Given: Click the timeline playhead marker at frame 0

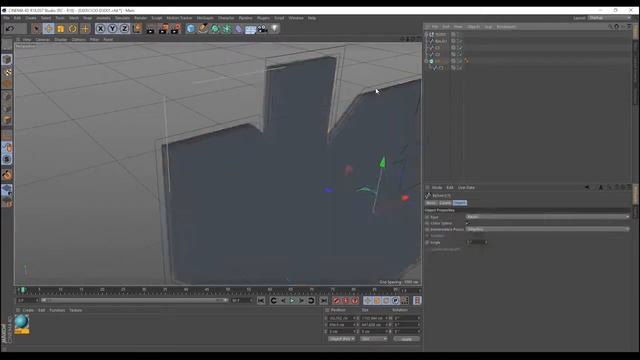Looking at the screenshot, I should click(23, 290).
